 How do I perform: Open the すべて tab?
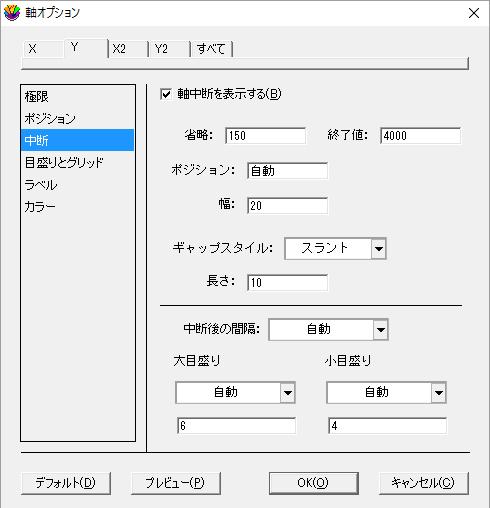pos(212,49)
